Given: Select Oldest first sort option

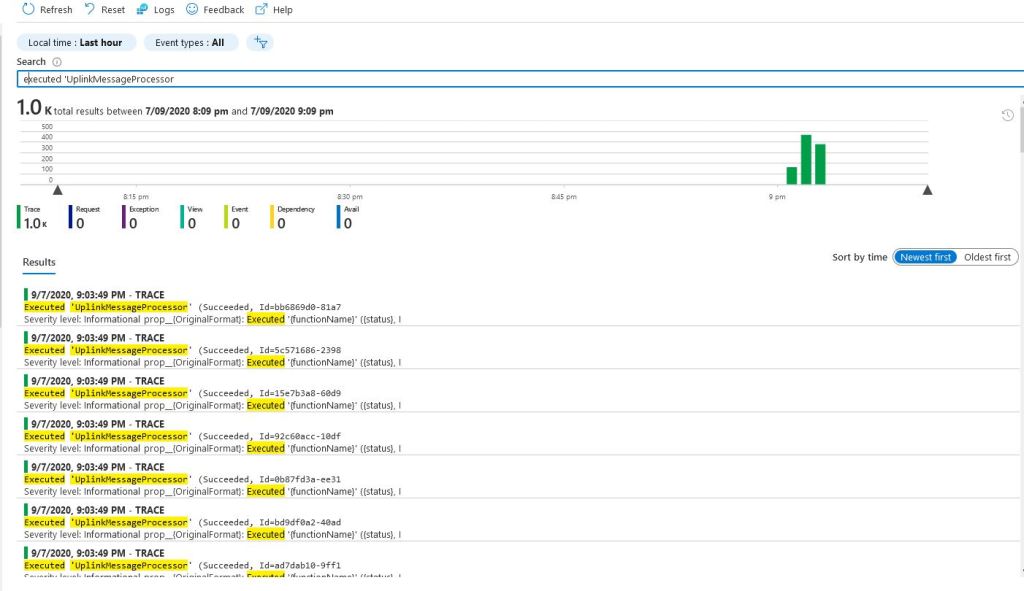Looking at the screenshot, I should tap(987, 257).
